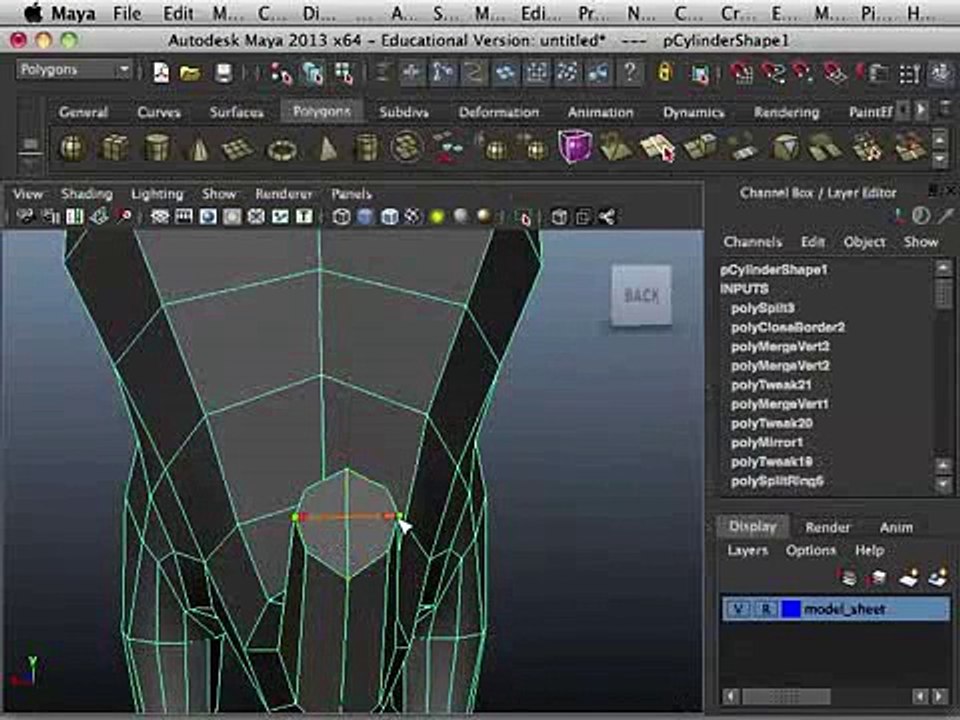The image size is (960, 720).
Task: Open the Apple menu
Action: (x=32, y=12)
